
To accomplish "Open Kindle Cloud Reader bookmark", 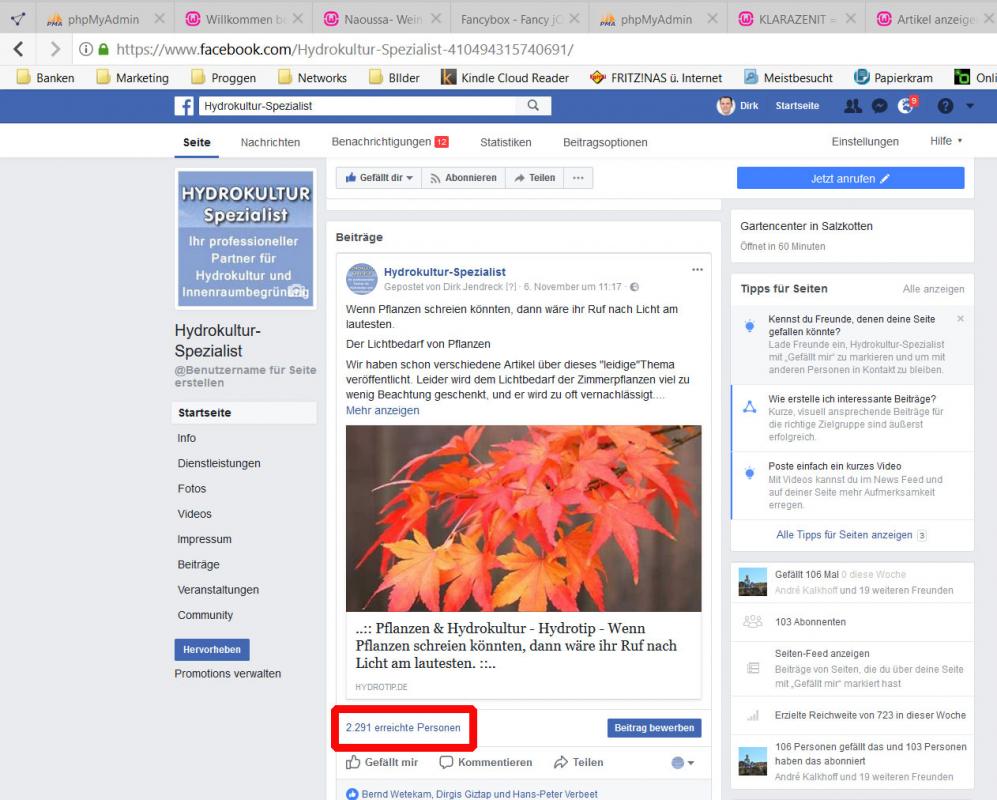I will click(x=505, y=78).
